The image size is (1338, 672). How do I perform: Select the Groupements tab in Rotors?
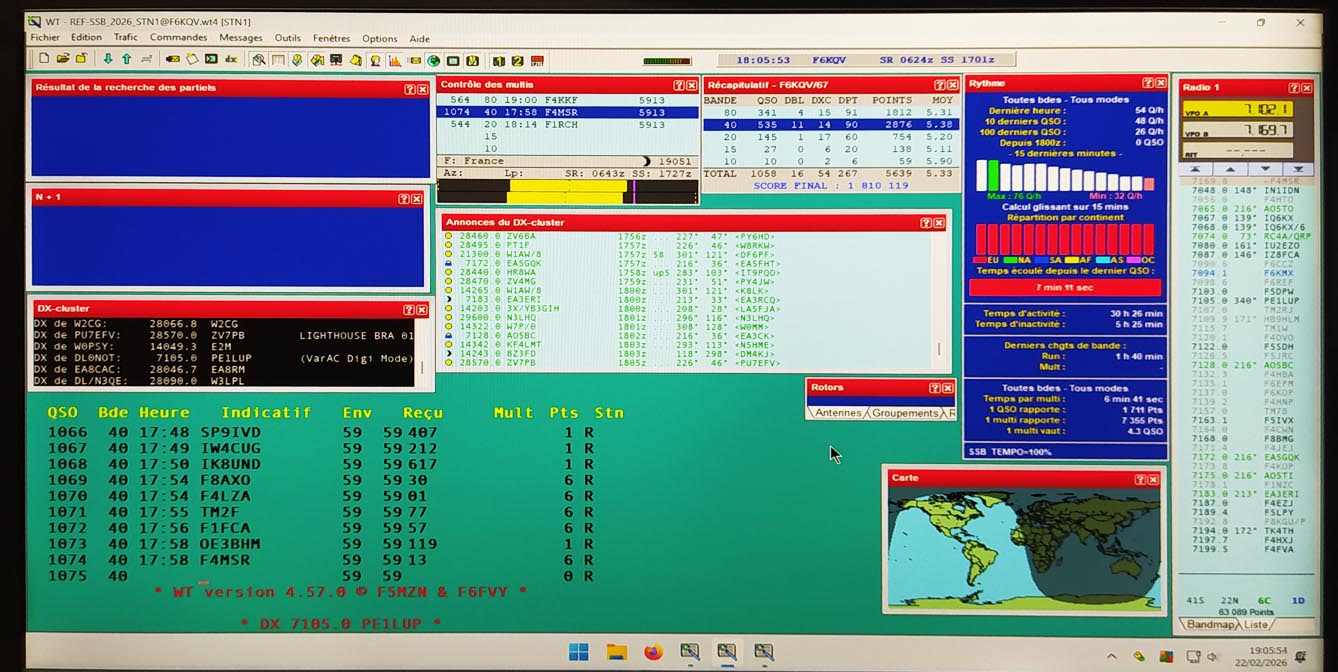[x=904, y=413]
